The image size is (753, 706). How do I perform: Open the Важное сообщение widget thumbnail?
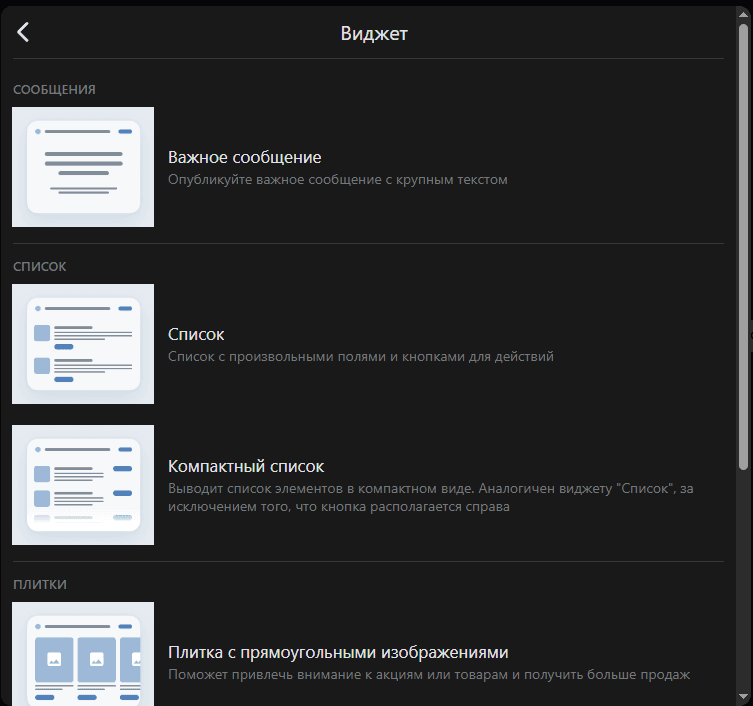[x=83, y=167]
